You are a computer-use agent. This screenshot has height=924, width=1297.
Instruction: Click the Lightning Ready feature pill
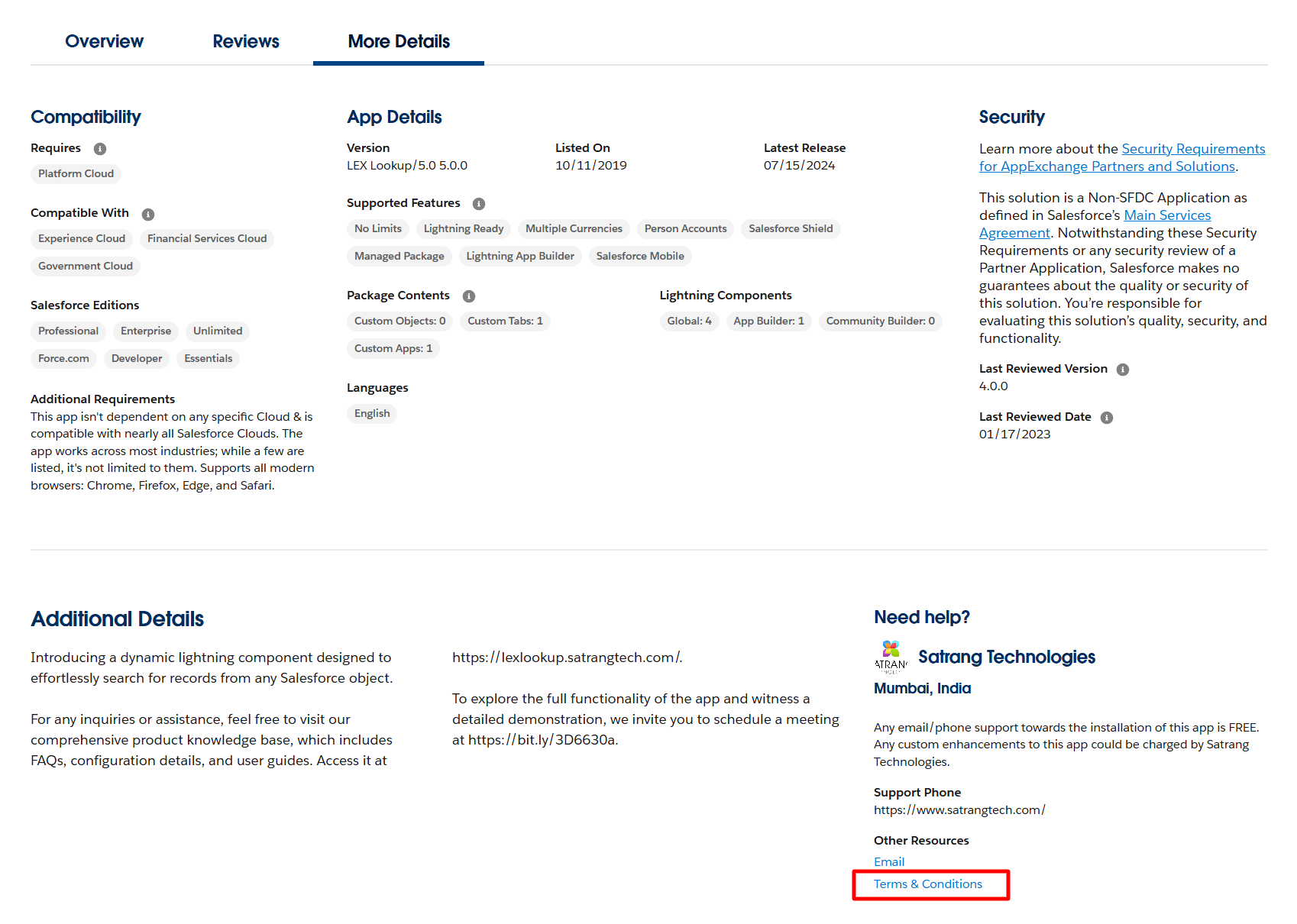pos(464,229)
